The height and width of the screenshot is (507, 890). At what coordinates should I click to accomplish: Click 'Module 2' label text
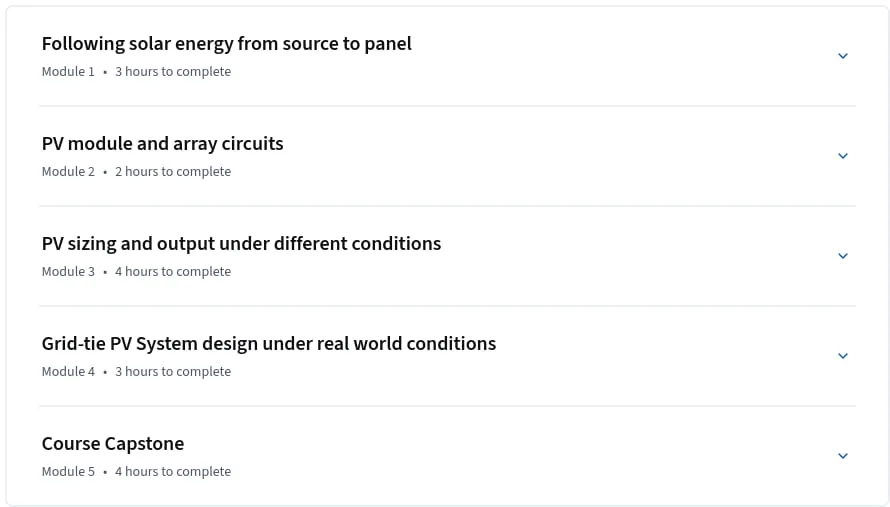[x=68, y=171]
